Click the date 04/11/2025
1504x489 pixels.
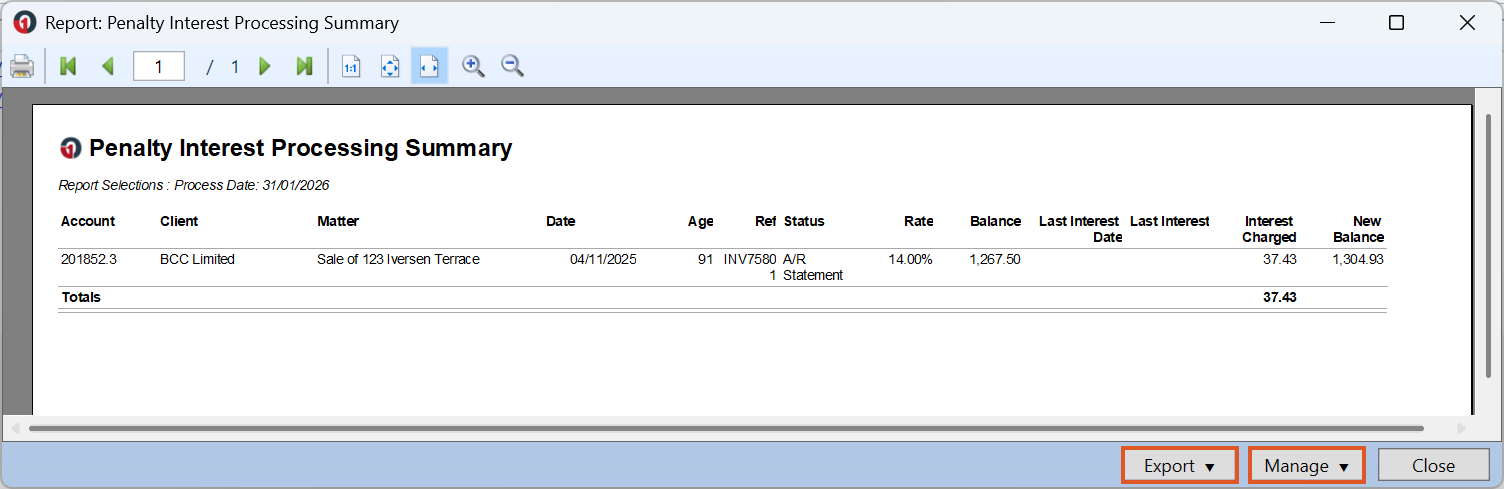pos(603,259)
